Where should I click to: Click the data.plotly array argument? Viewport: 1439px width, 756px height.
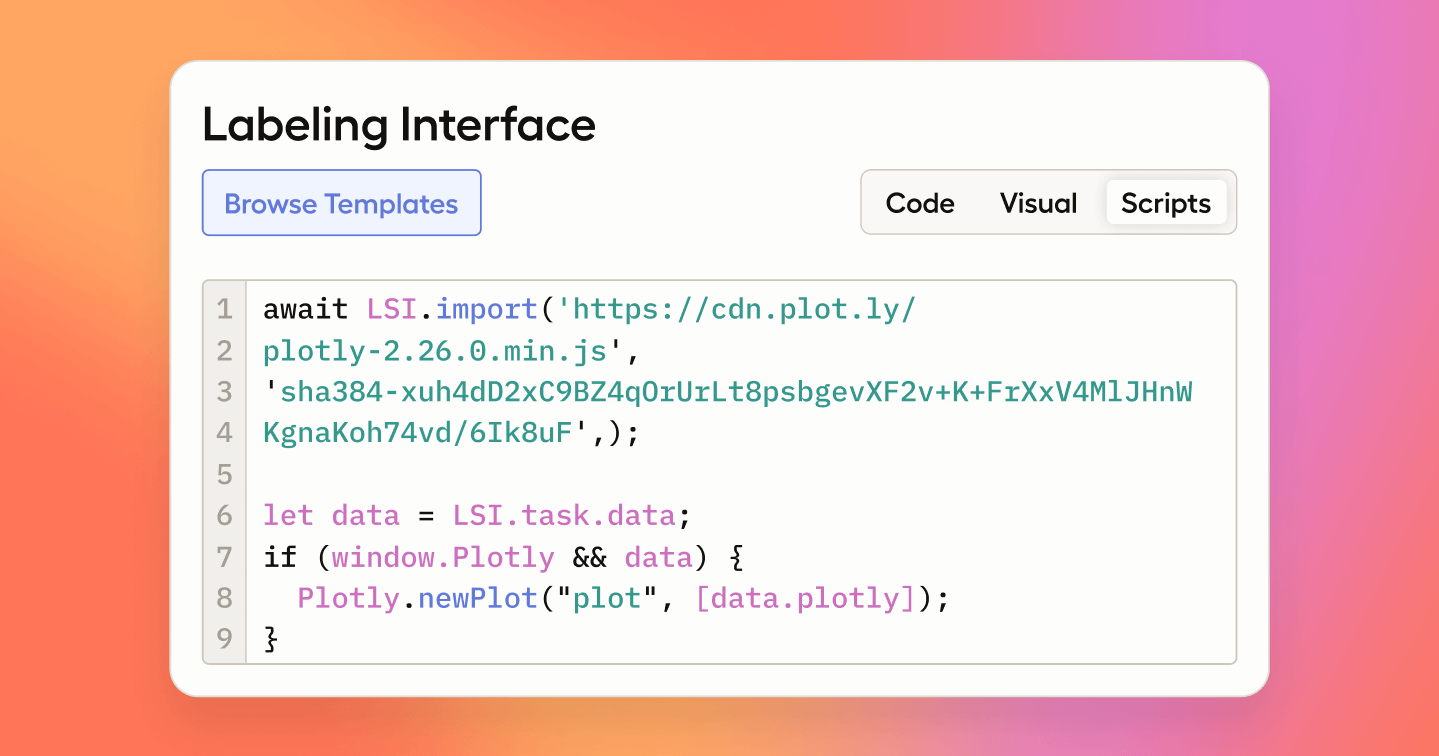pos(804,598)
